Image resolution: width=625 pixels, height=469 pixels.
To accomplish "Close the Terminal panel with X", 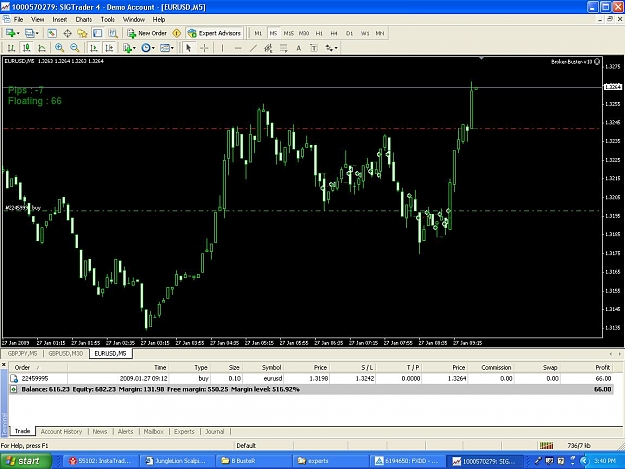I will click(4, 365).
